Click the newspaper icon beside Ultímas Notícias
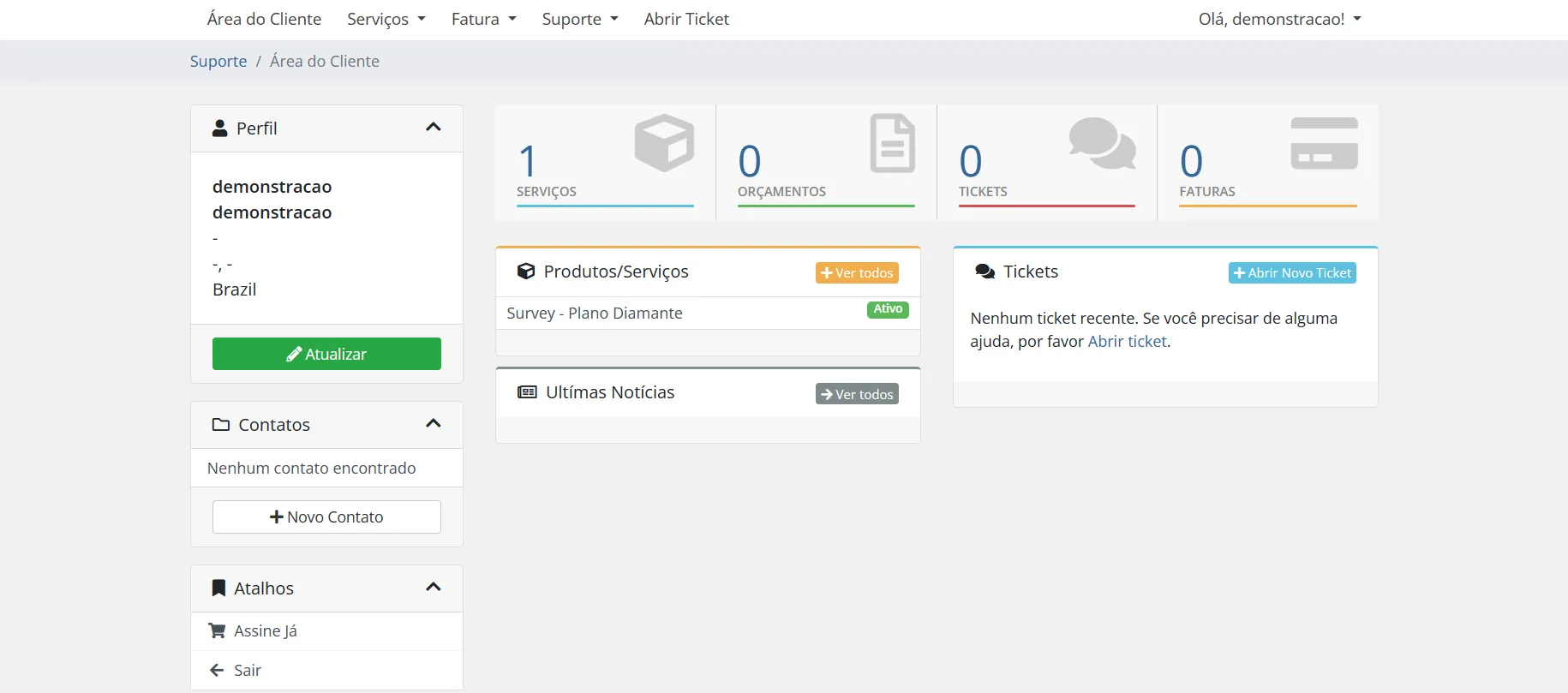This screenshot has height=693, width=1568. [527, 392]
